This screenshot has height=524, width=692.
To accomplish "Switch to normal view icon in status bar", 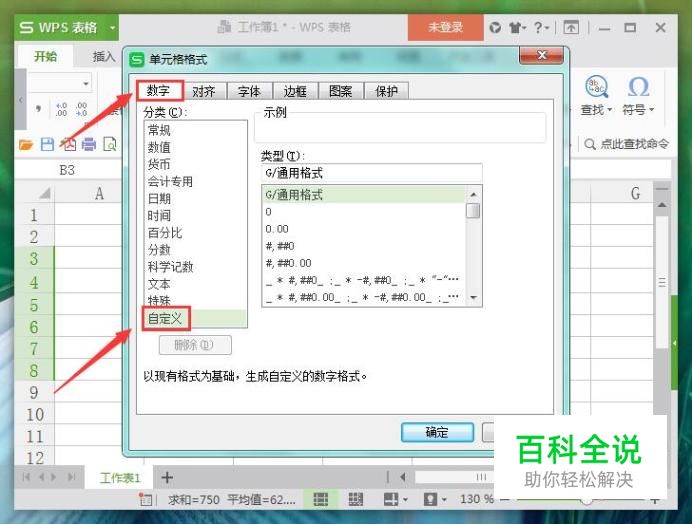I will click(x=320, y=499).
